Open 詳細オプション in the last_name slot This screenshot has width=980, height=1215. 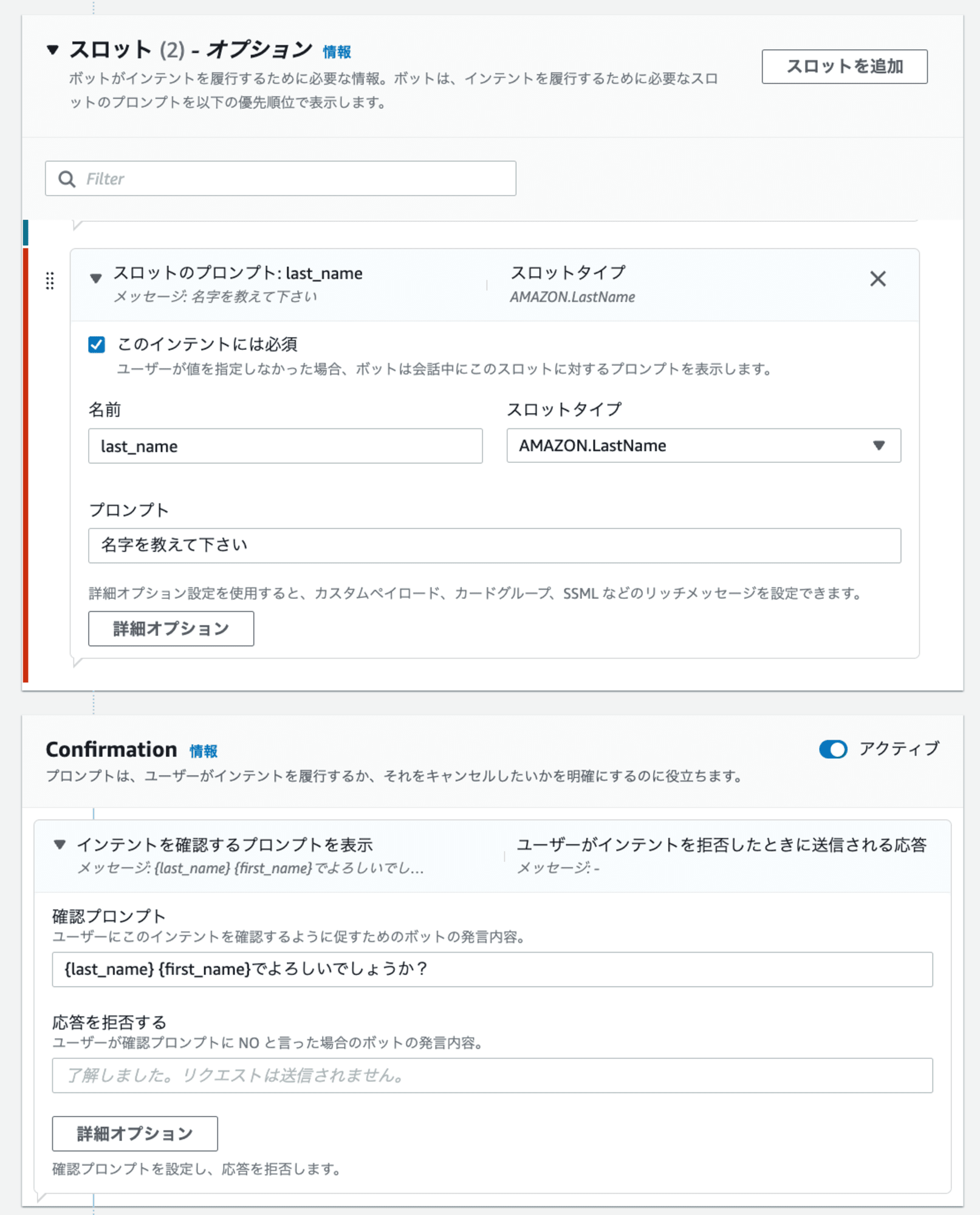coord(171,628)
